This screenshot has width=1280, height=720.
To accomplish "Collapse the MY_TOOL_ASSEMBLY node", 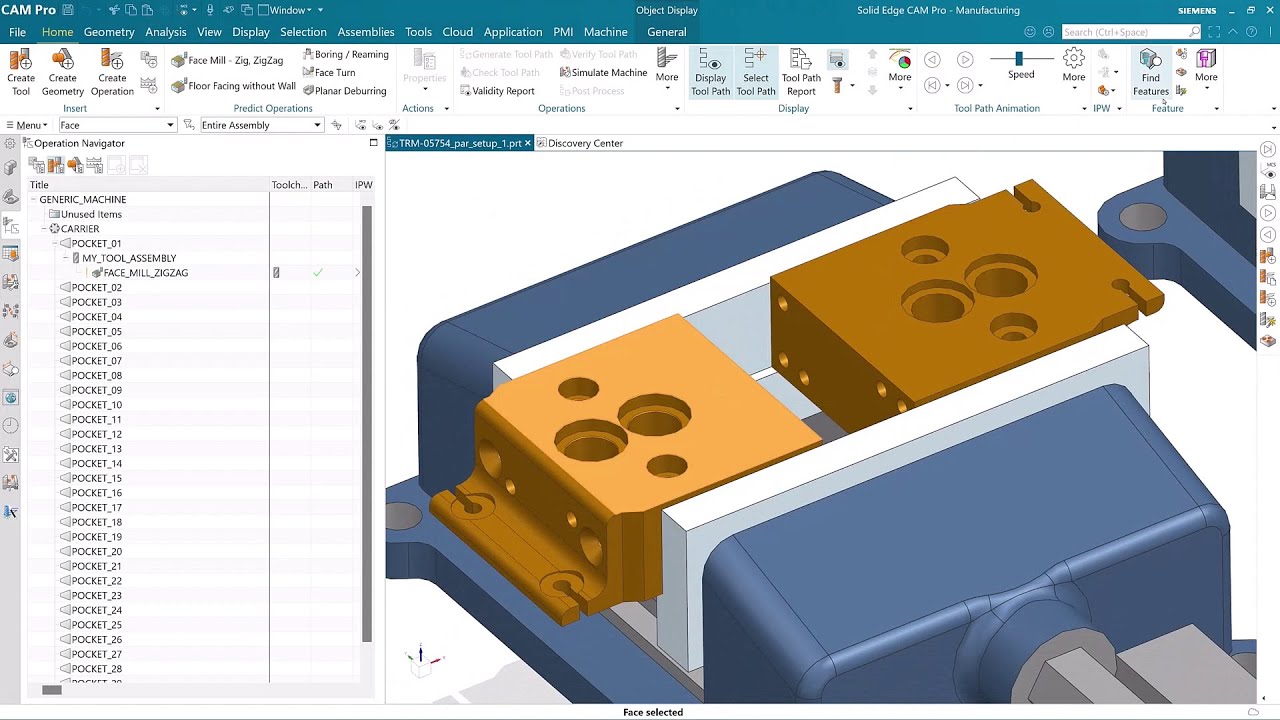I will (66, 258).
